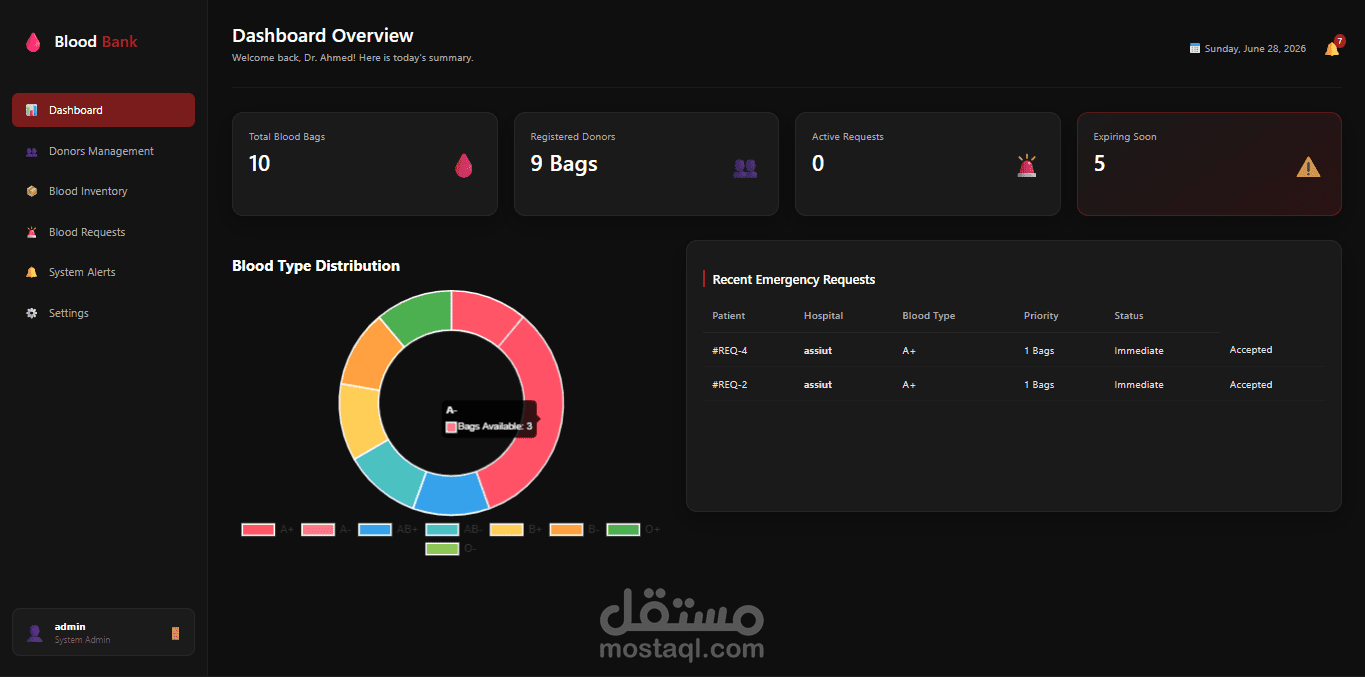Click the date Sunday, June 28, 2026
This screenshot has width=1365, height=677.
[x=1255, y=49]
